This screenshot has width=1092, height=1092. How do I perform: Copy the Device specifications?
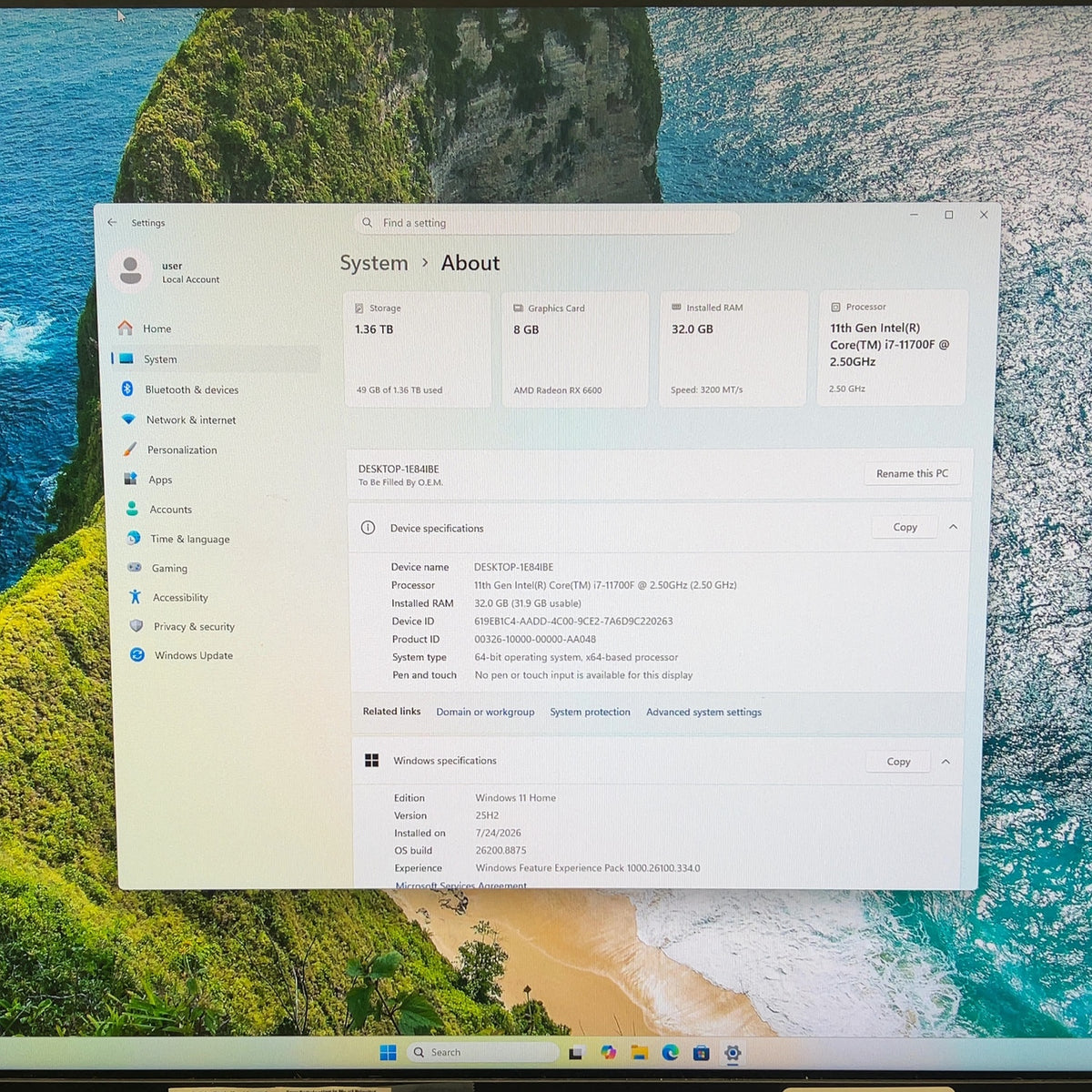click(x=905, y=527)
